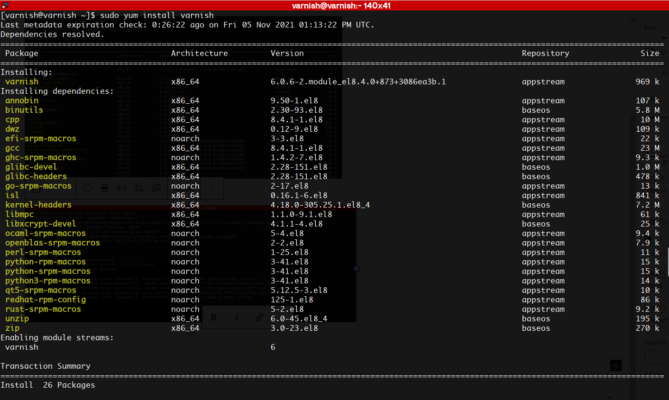The height and width of the screenshot is (400, 669).
Task: Click the '7.2 M' size of kernel-headers
Action: (x=647, y=205)
